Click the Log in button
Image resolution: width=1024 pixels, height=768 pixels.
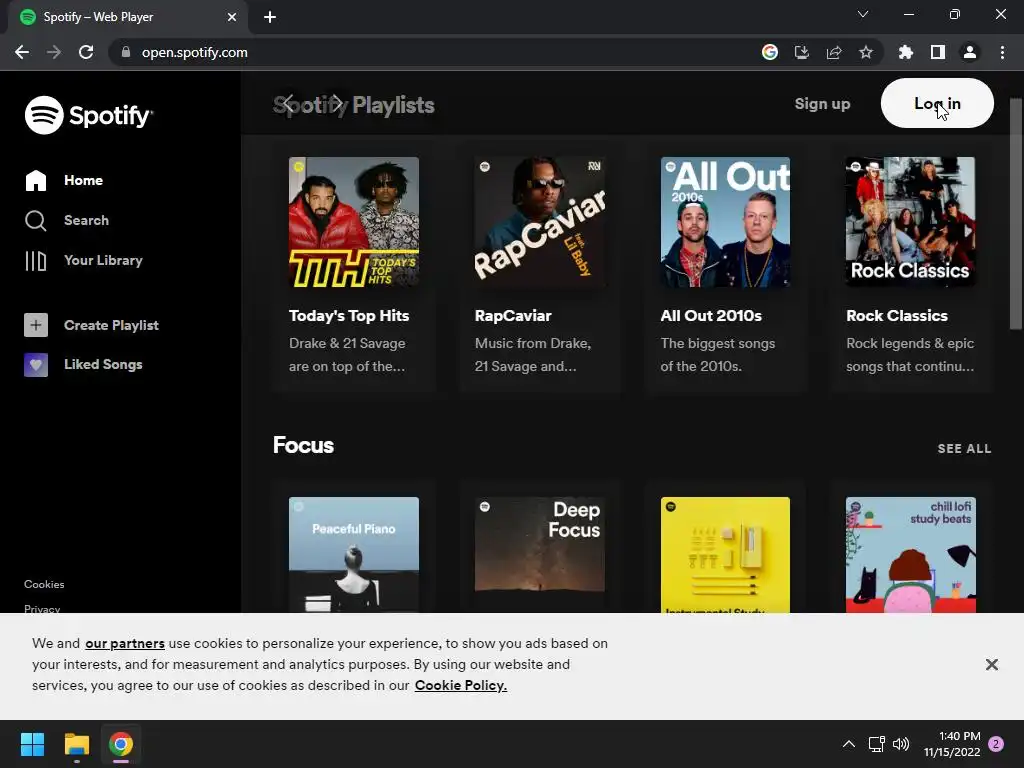click(937, 103)
